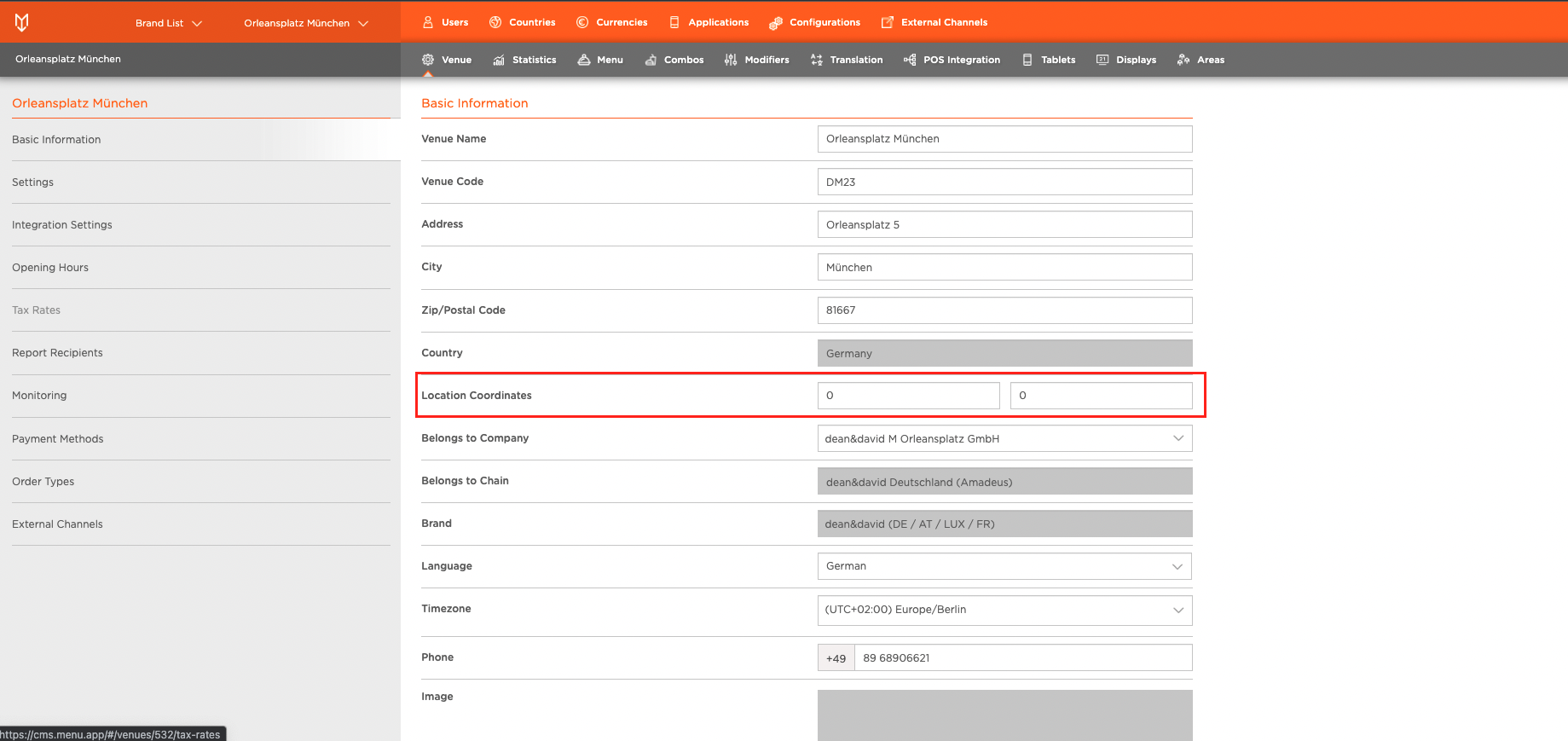The image size is (1568, 741).
Task: Open Tax Rates in the sidebar
Action: [201, 310]
